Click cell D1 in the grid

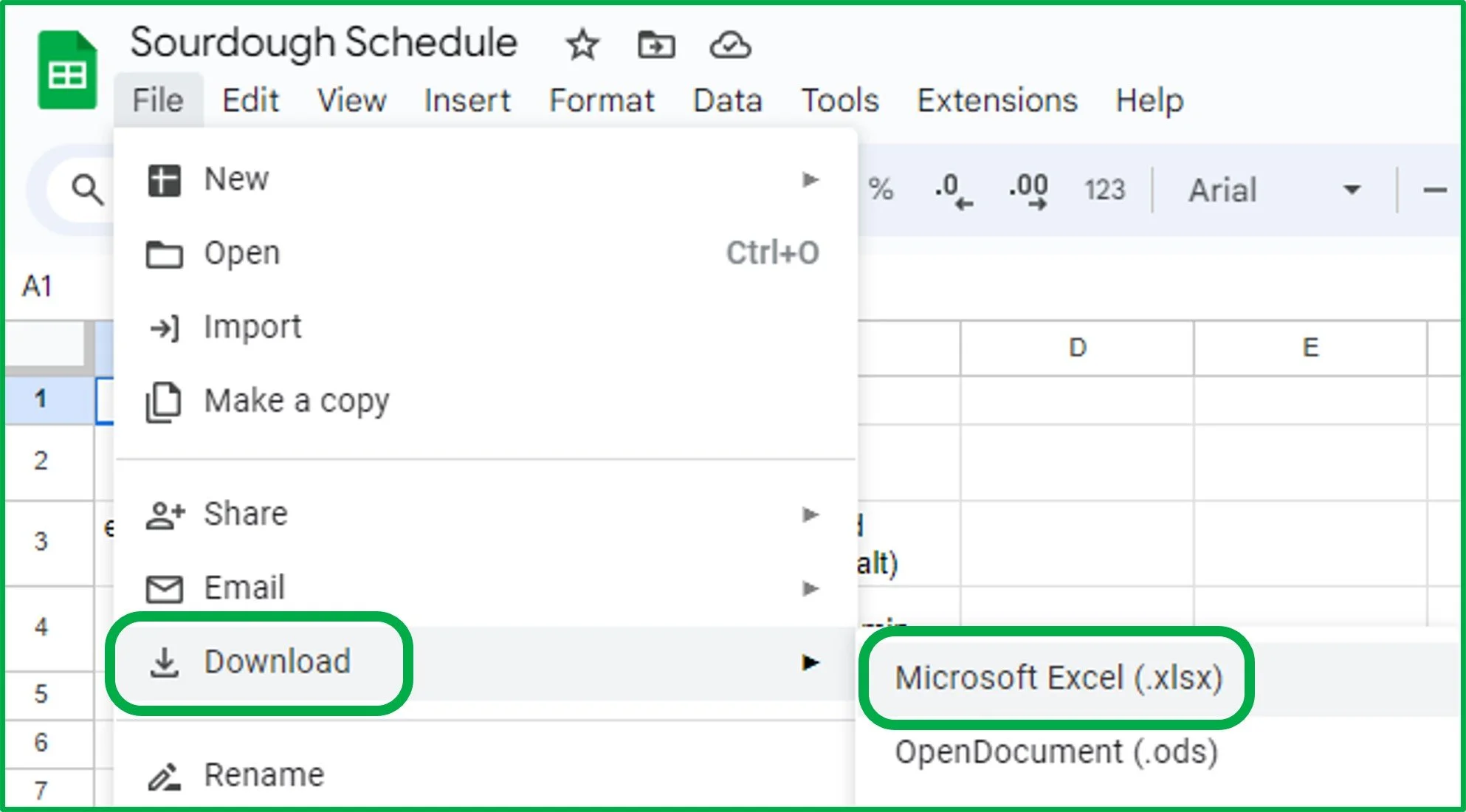tap(1077, 400)
